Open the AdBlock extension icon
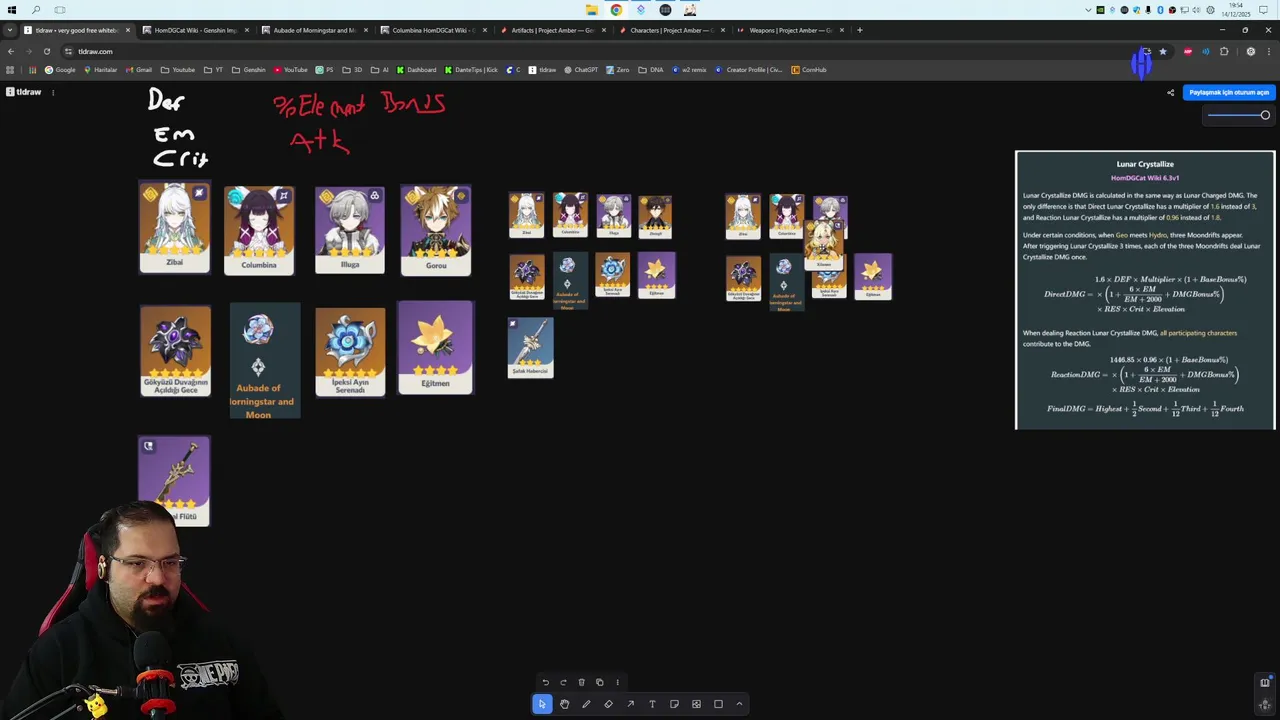 (x=1187, y=51)
